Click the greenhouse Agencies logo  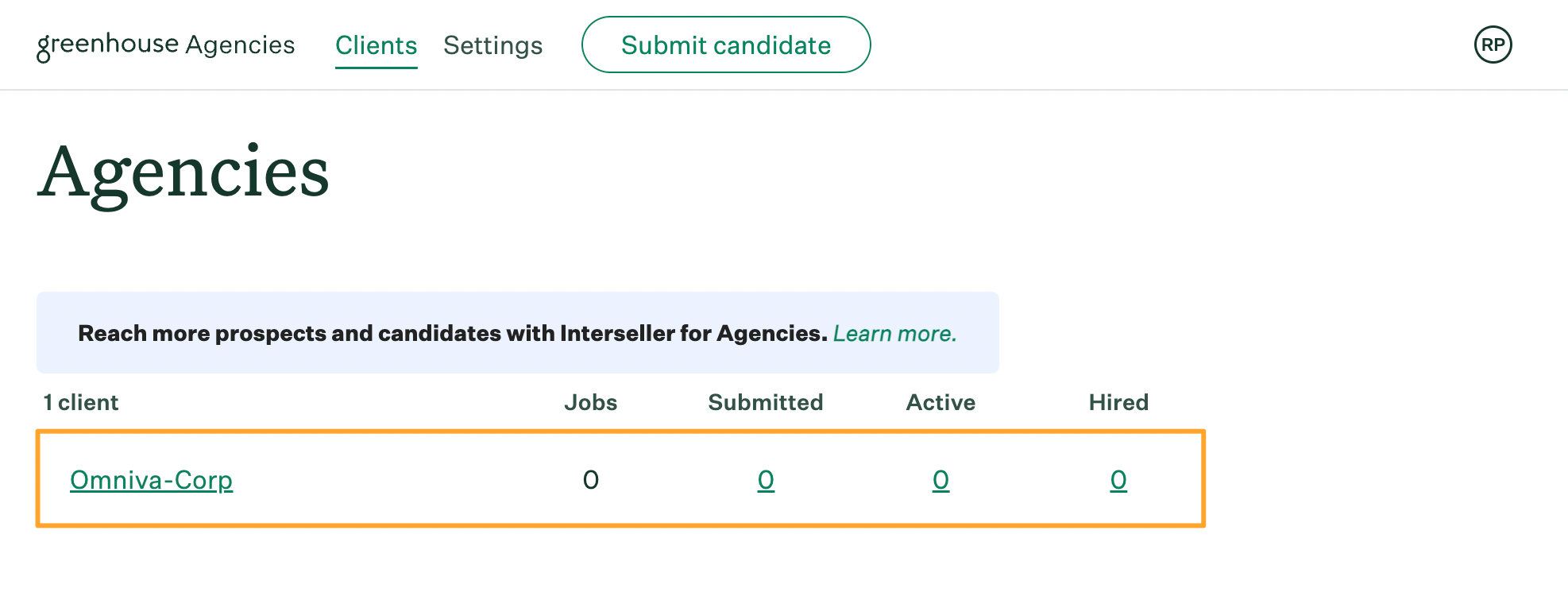tap(166, 45)
